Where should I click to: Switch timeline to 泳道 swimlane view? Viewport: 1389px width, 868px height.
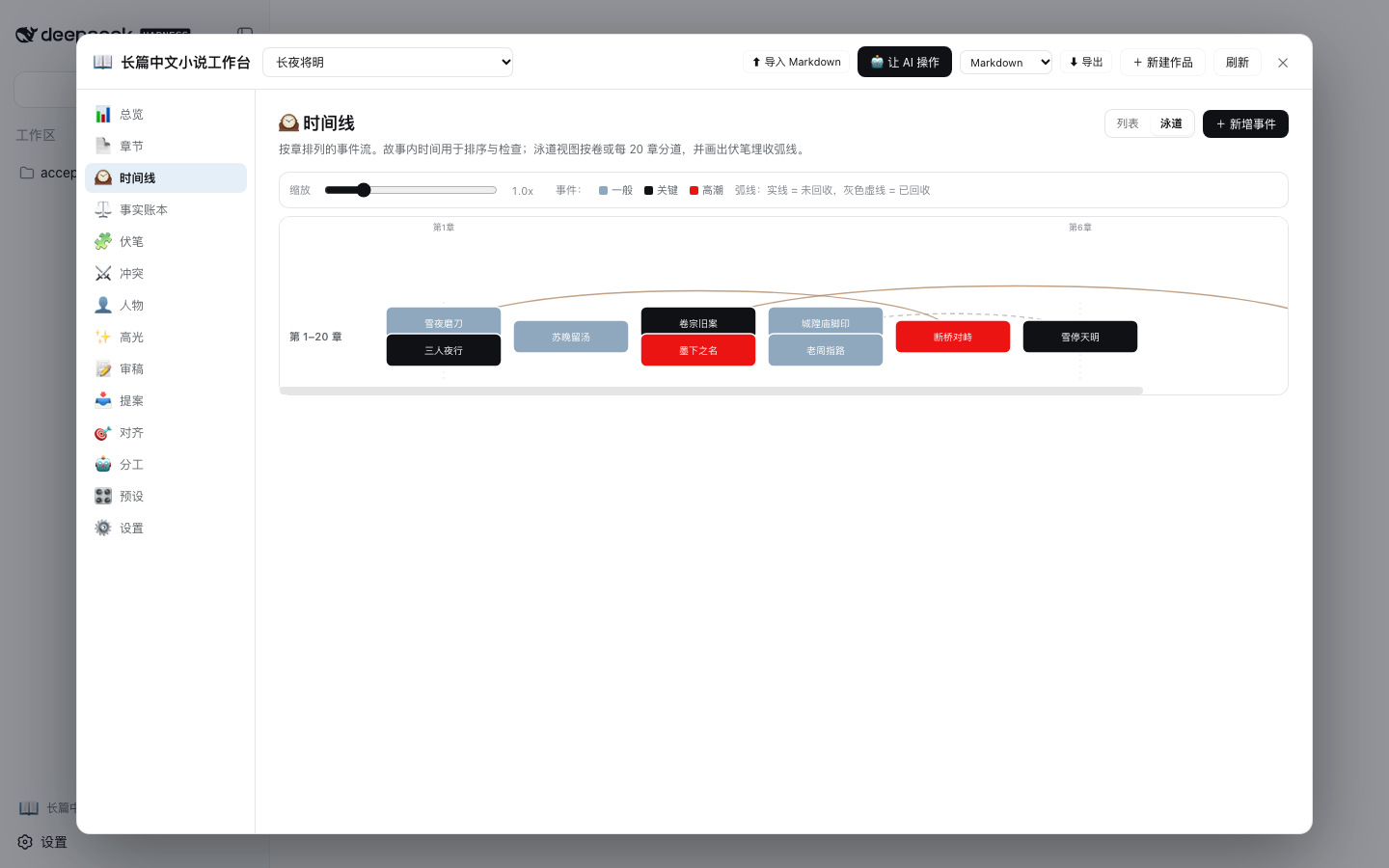tap(1171, 123)
